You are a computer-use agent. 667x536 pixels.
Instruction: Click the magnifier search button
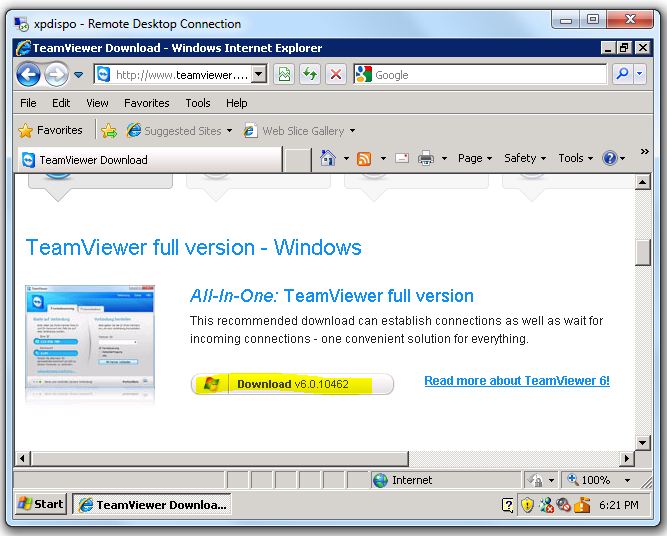[622, 74]
